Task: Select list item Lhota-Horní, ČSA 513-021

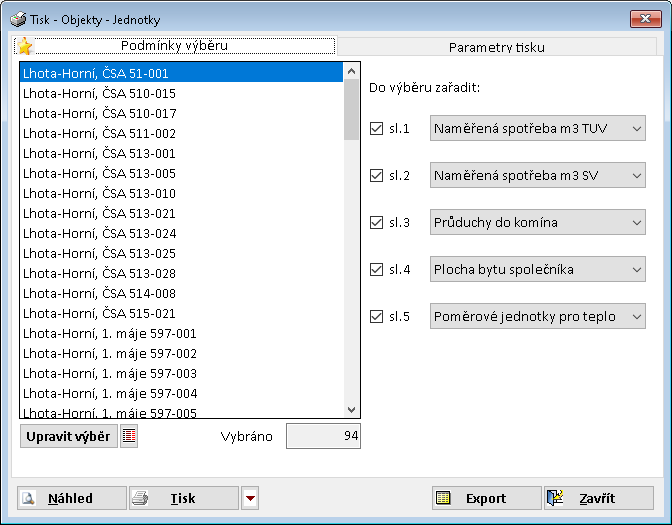Action: click(x=99, y=213)
